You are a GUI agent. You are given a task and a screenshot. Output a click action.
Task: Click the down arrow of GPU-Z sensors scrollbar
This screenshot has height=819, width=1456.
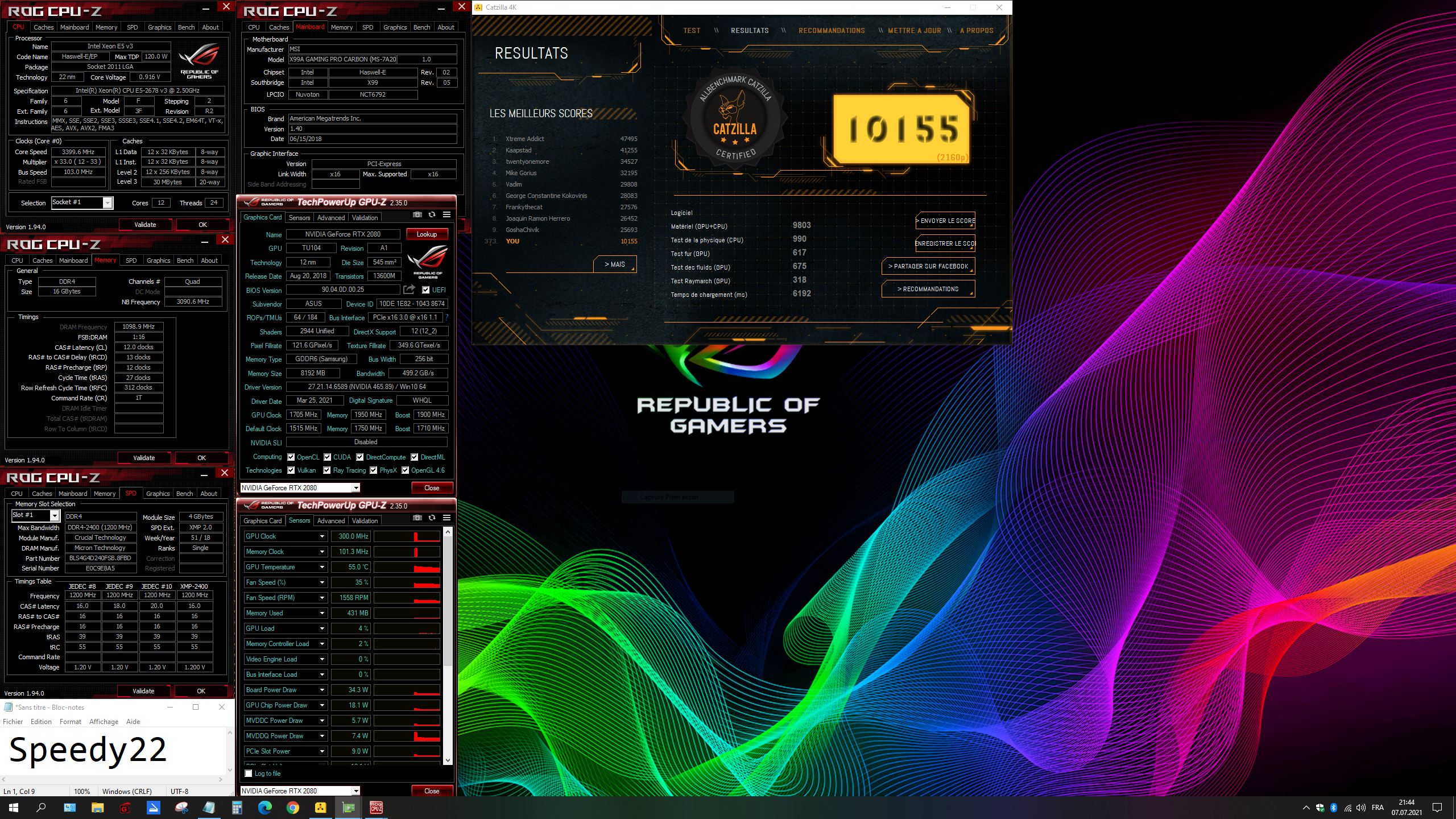[448, 760]
